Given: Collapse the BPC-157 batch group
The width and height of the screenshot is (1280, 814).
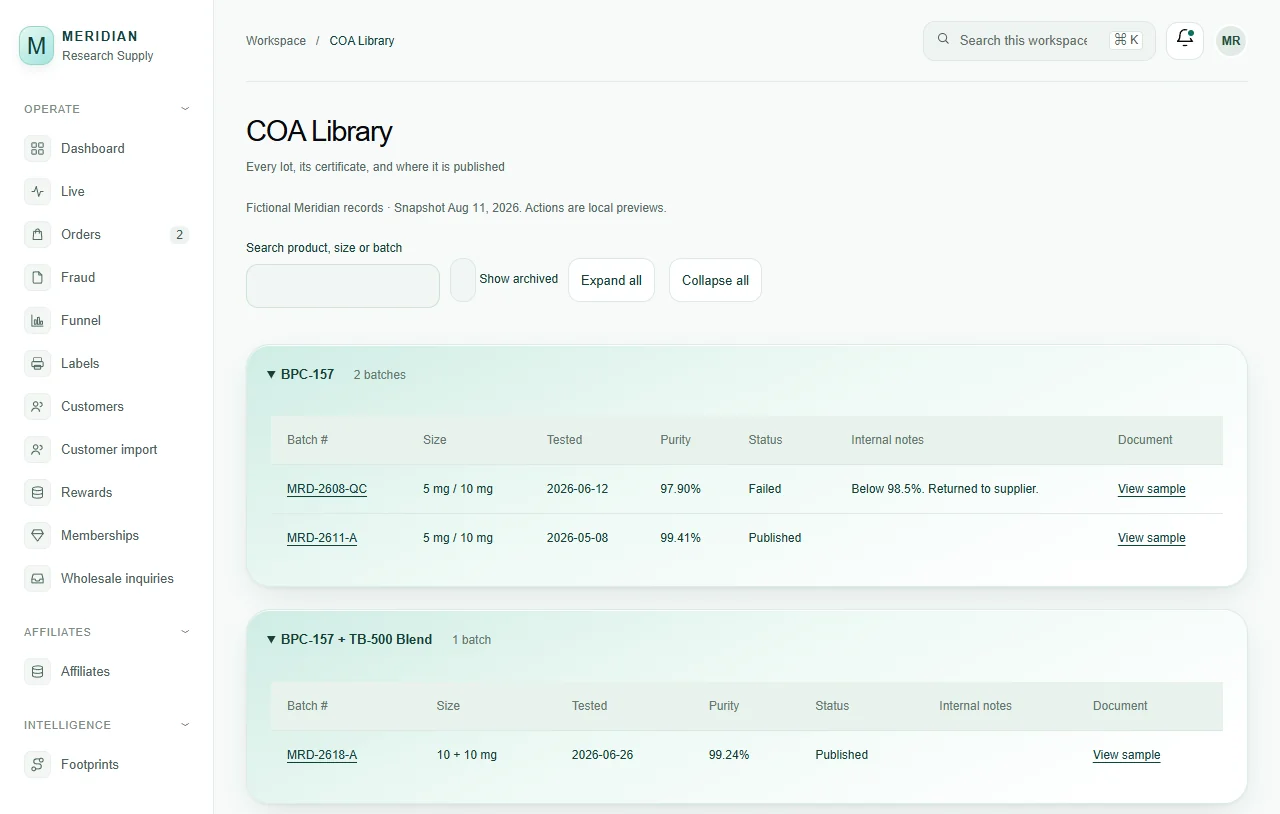Looking at the screenshot, I should [271, 375].
